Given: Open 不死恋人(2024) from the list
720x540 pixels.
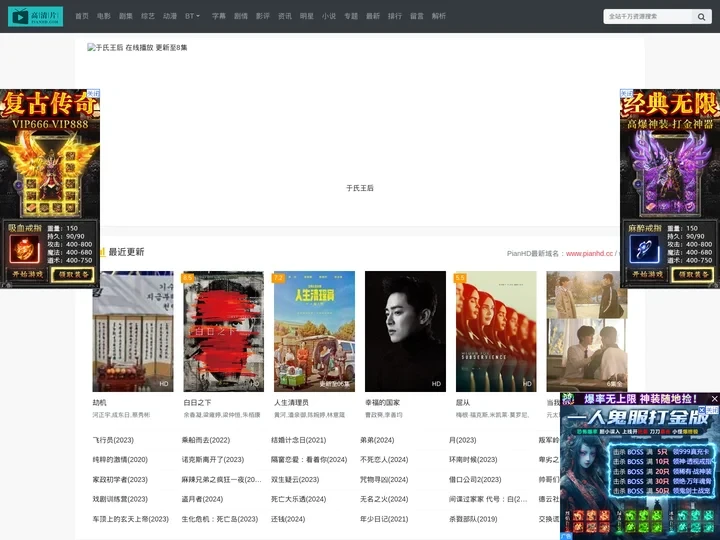Looking at the screenshot, I should click(384, 460).
